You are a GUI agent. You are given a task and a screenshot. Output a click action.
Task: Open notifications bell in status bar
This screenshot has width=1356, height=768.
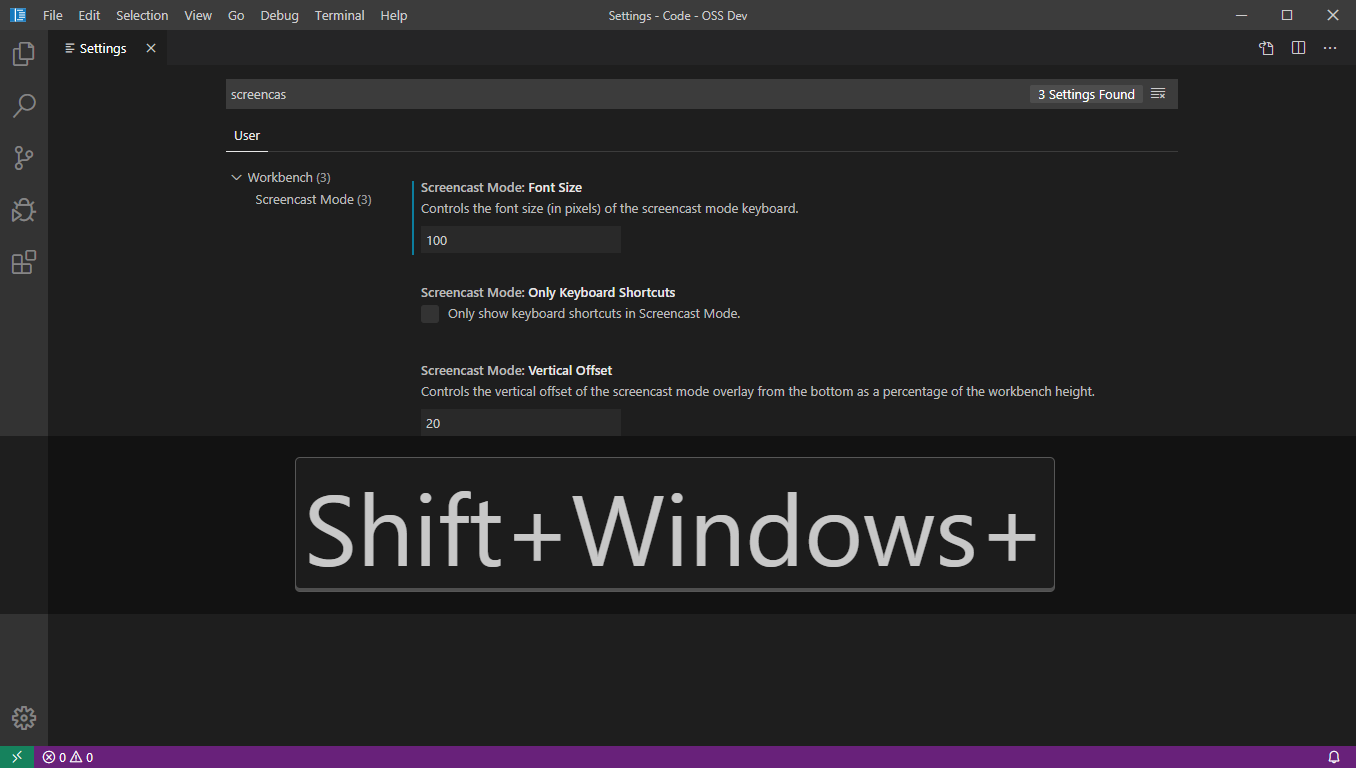coord(1334,757)
